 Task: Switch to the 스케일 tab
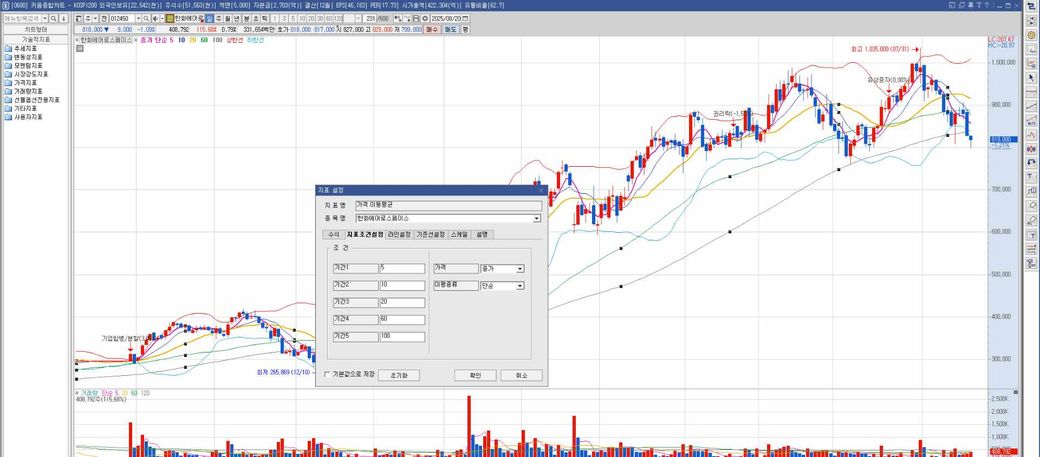459,234
